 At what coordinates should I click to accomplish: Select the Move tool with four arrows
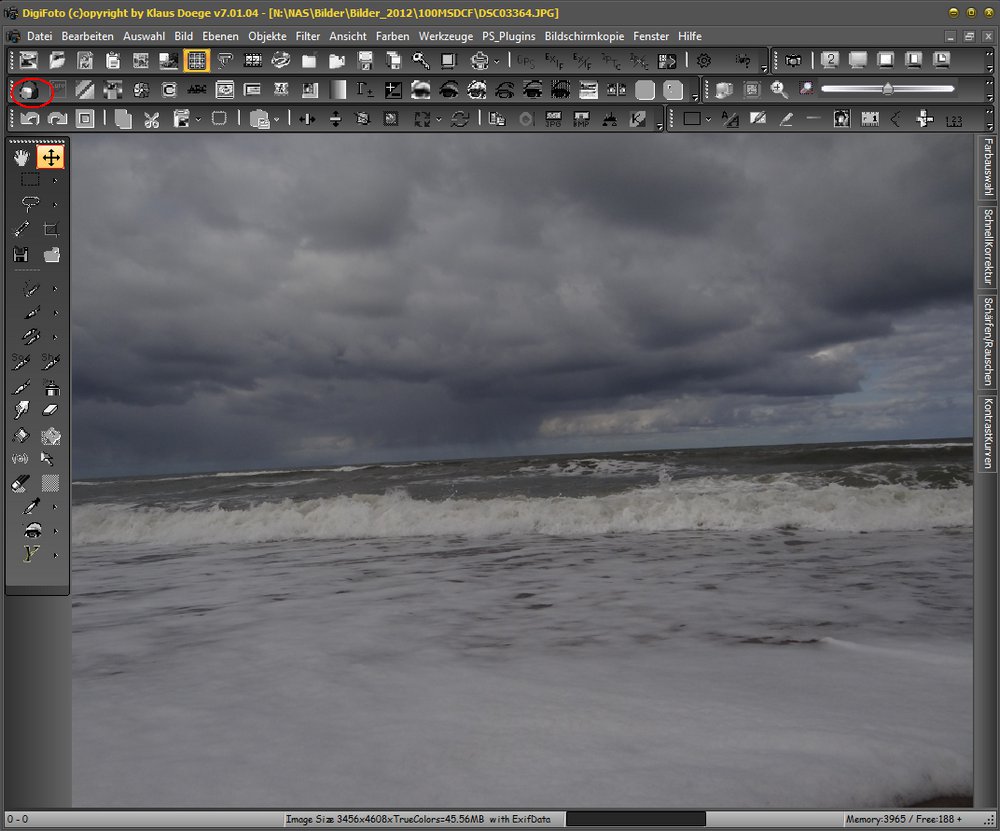[x=51, y=157]
